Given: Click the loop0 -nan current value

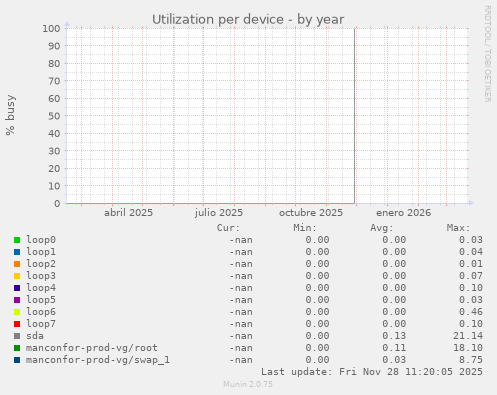Looking at the screenshot, I should tap(241, 240).
